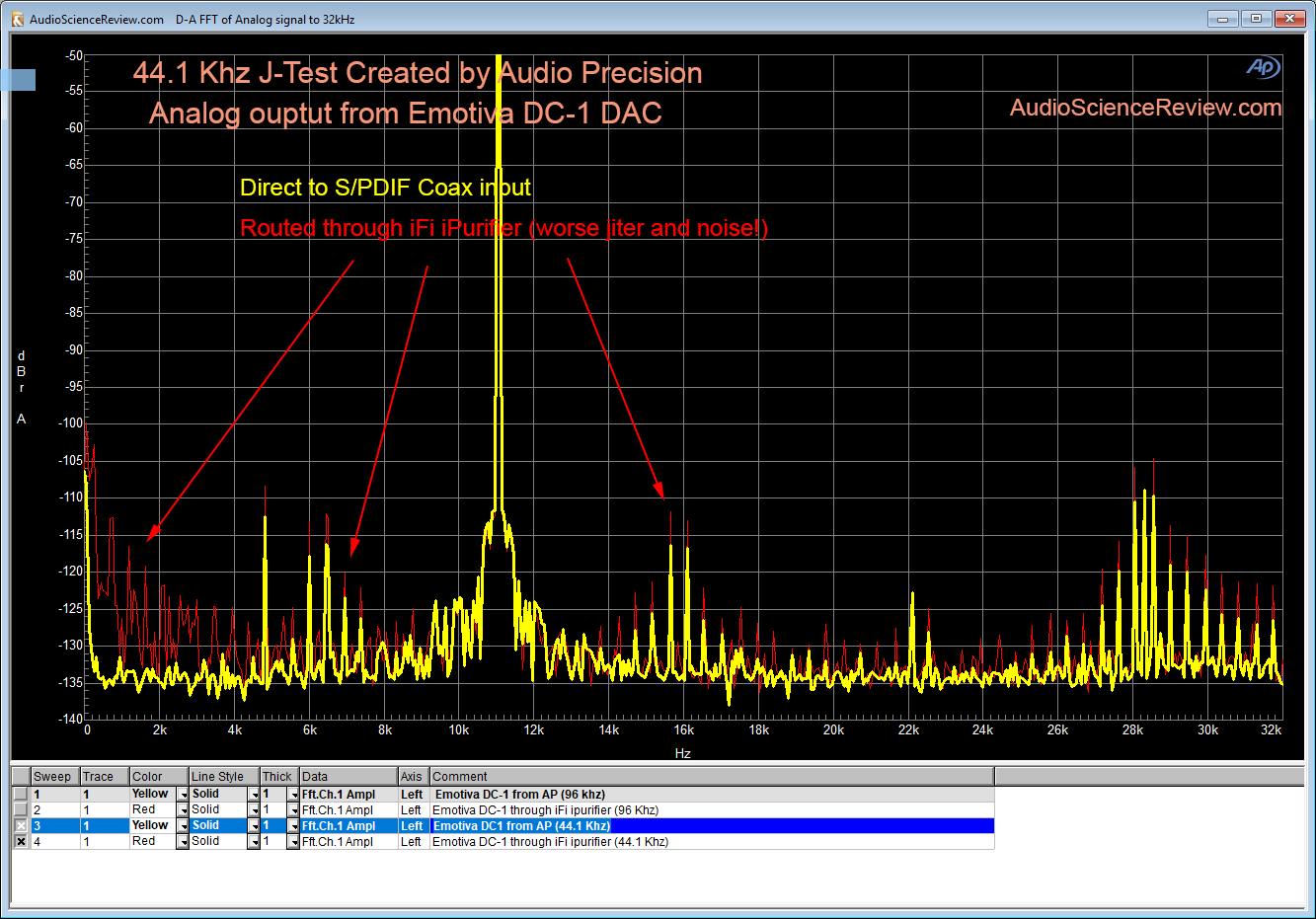The image size is (1316, 919).
Task: Click the Line Style column header
Action: (x=224, y=777)
